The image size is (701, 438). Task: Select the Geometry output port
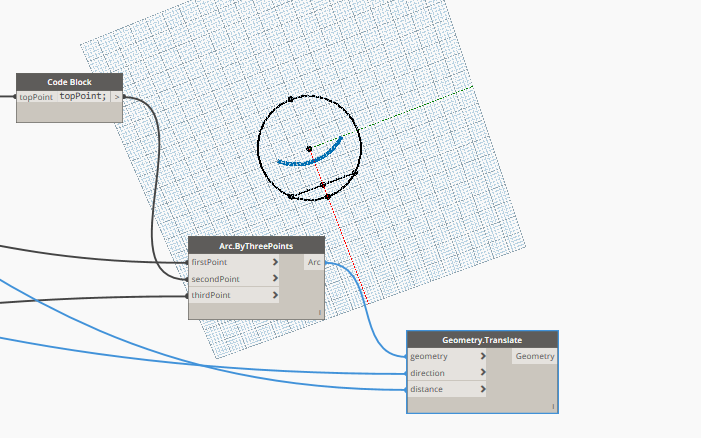pyautogui.click(x=535, y=356)
